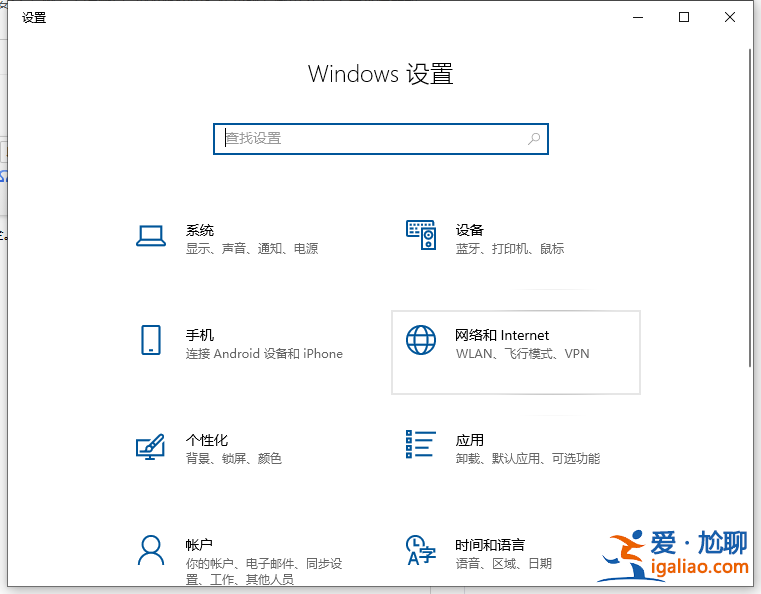Image resolution: width=761 pixels, height=594 pixels.
Task: Minimize the 设置 window
Action: [x=638, y=17]
